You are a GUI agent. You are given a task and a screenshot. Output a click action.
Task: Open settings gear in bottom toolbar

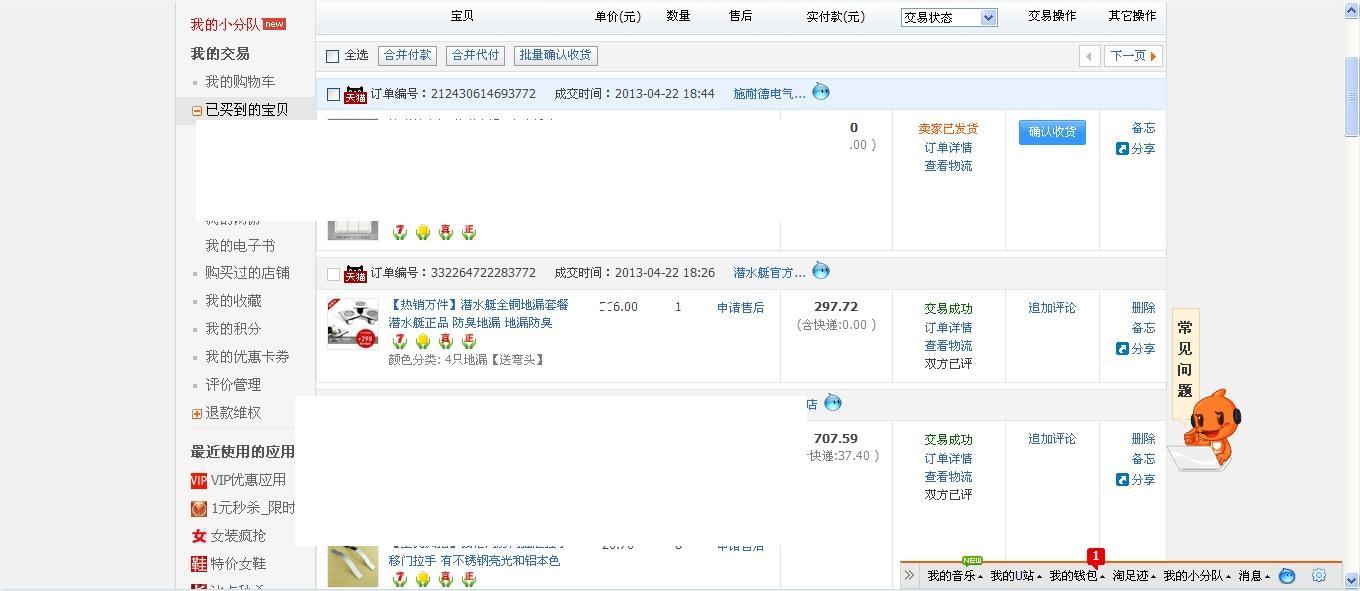click(1319, 575)
